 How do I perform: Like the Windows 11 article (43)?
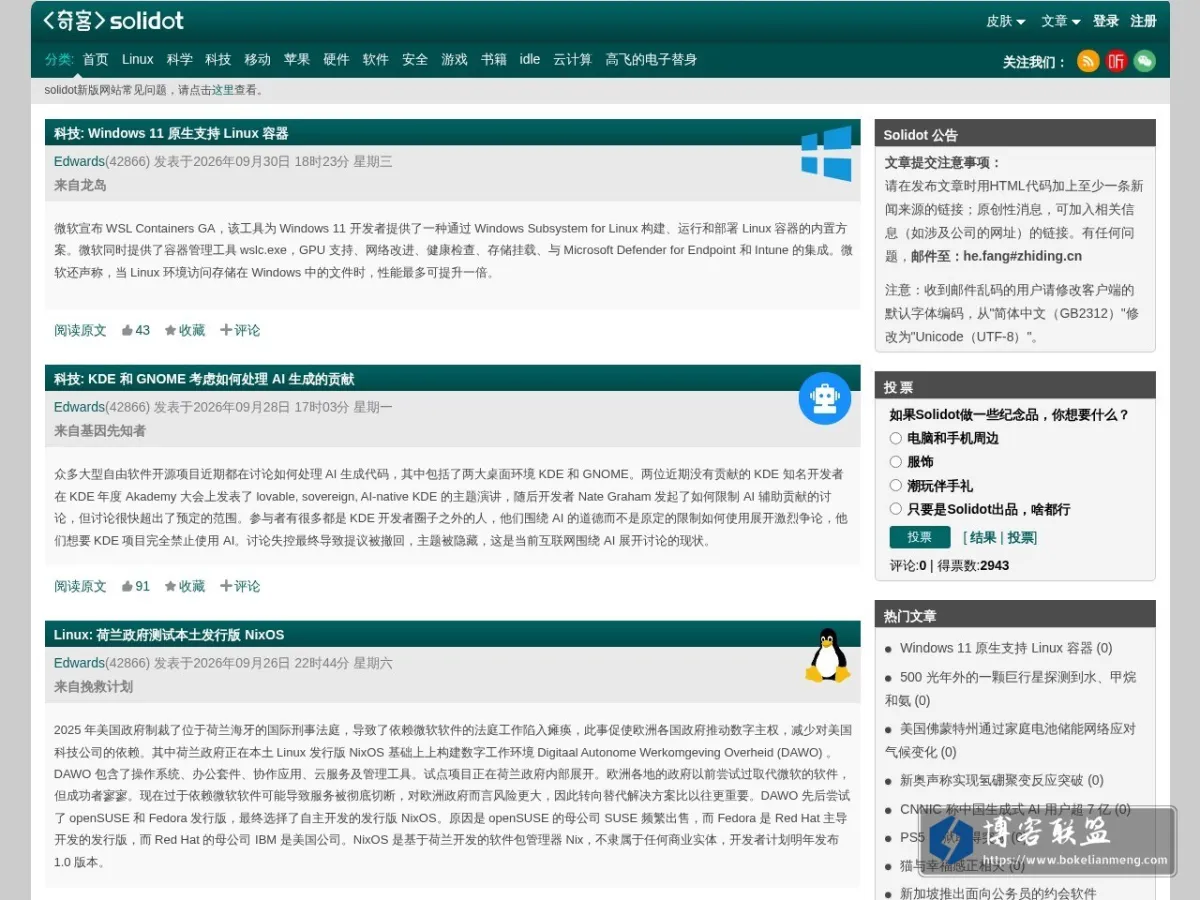pos(135,330)
